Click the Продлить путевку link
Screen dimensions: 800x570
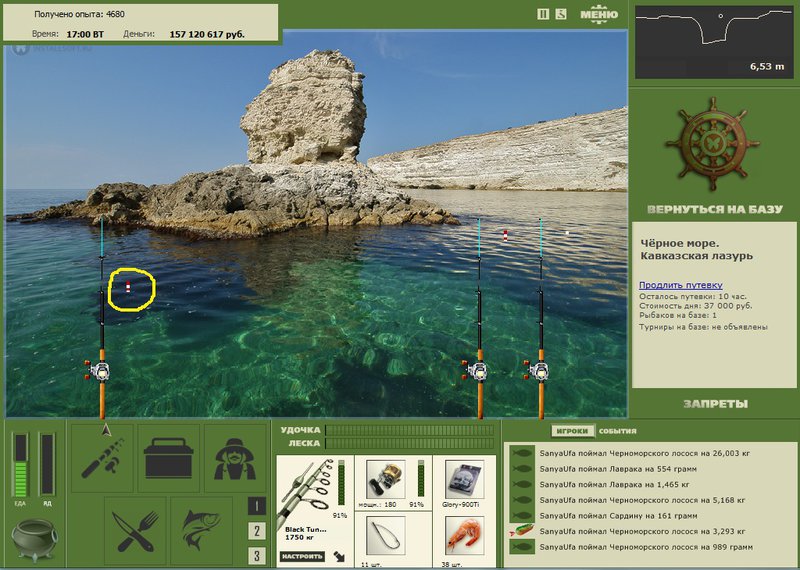tap(681, 285)
